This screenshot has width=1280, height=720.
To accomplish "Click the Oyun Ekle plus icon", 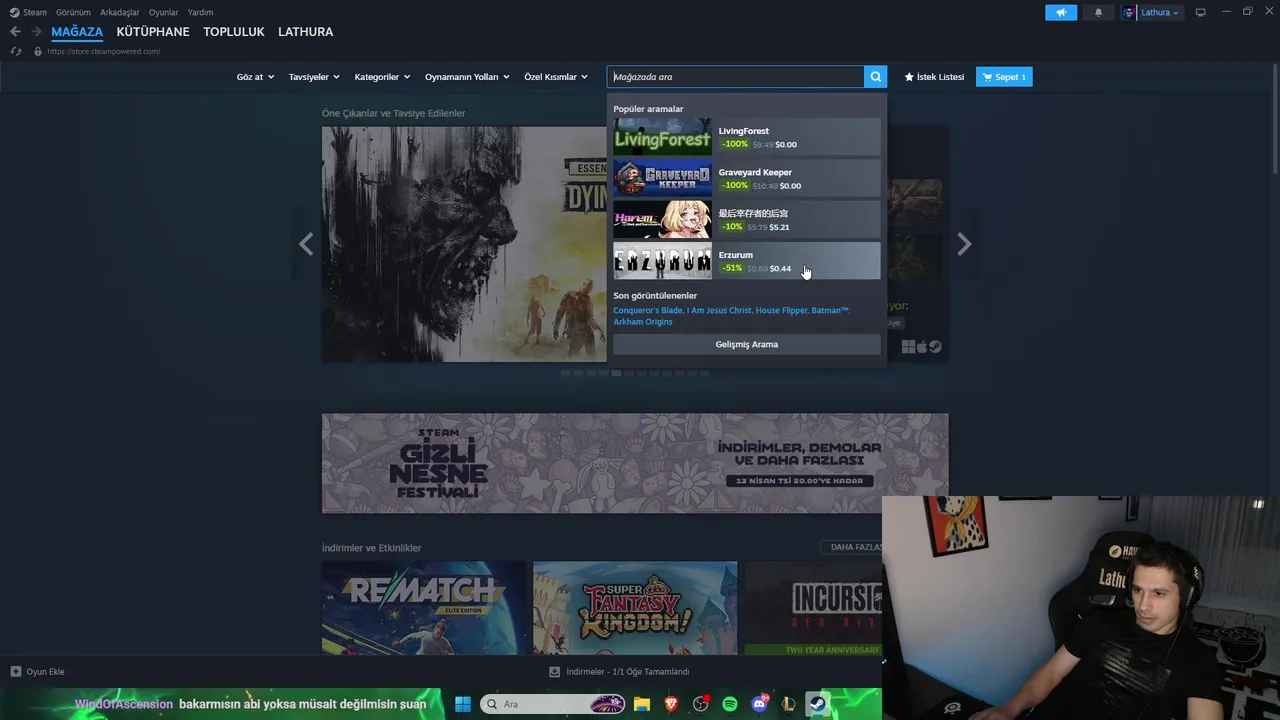I will coord(15,672).
